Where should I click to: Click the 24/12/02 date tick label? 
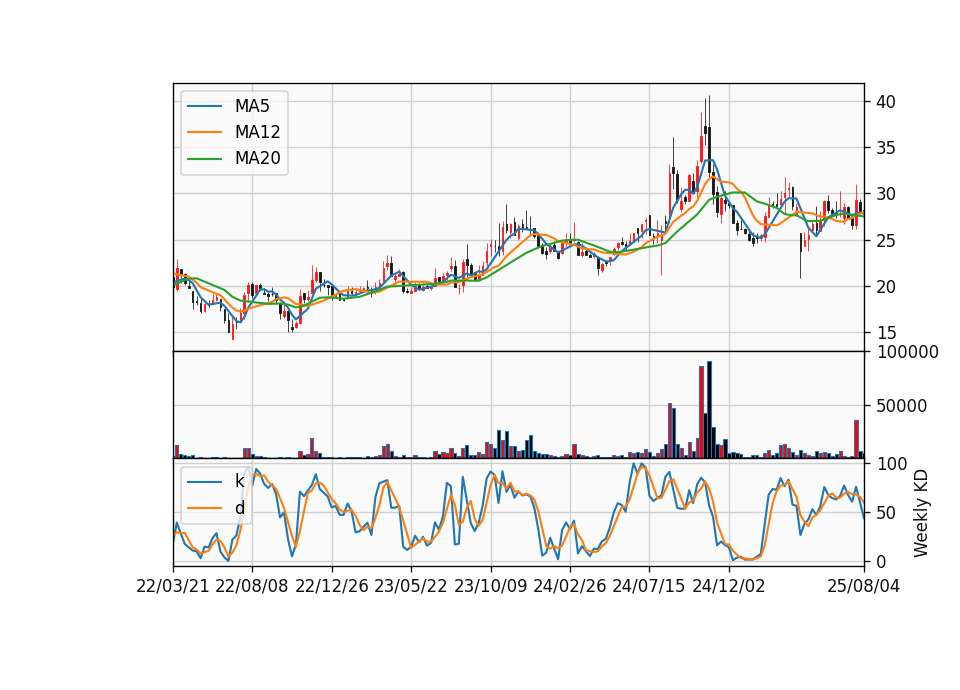click(x=729, y=586)
